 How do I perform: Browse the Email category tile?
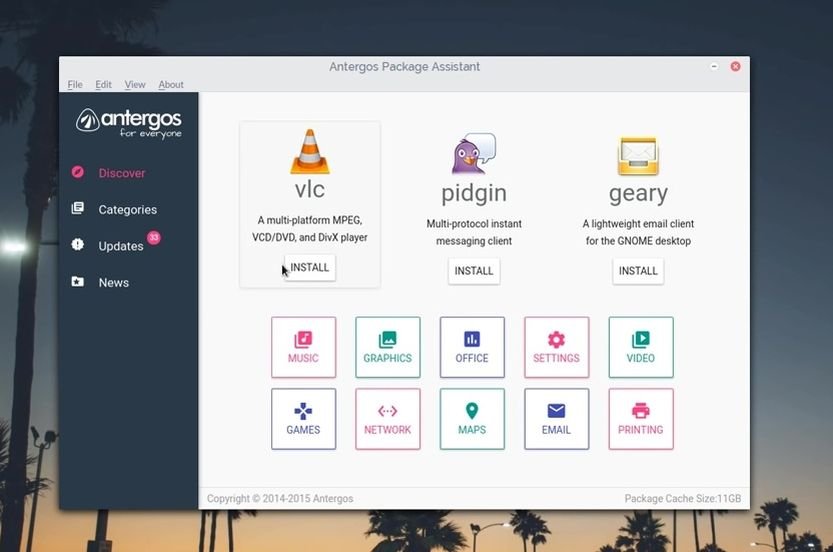coord(556,419)
